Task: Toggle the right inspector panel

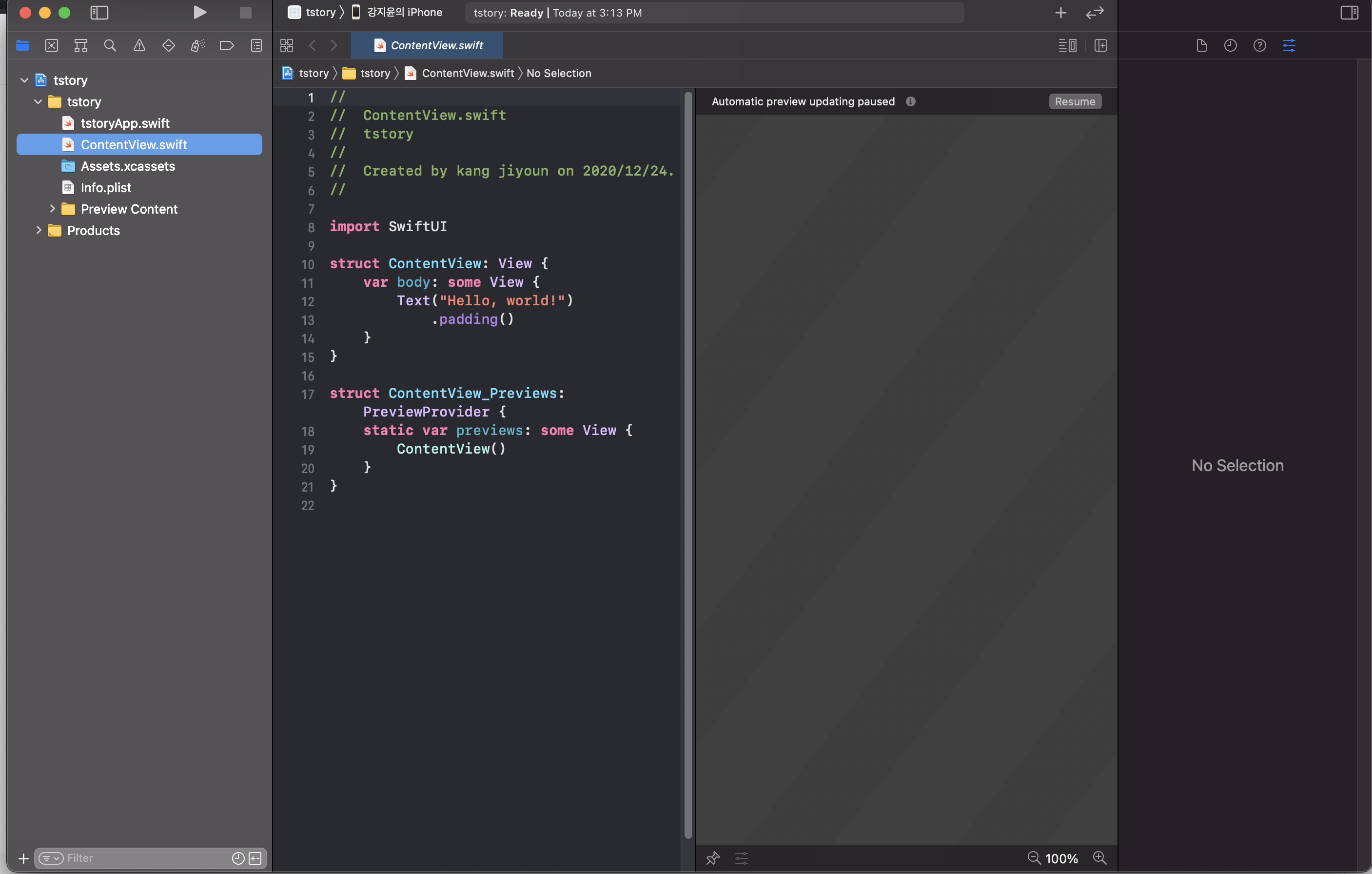Action: (x=1349, y=13)
